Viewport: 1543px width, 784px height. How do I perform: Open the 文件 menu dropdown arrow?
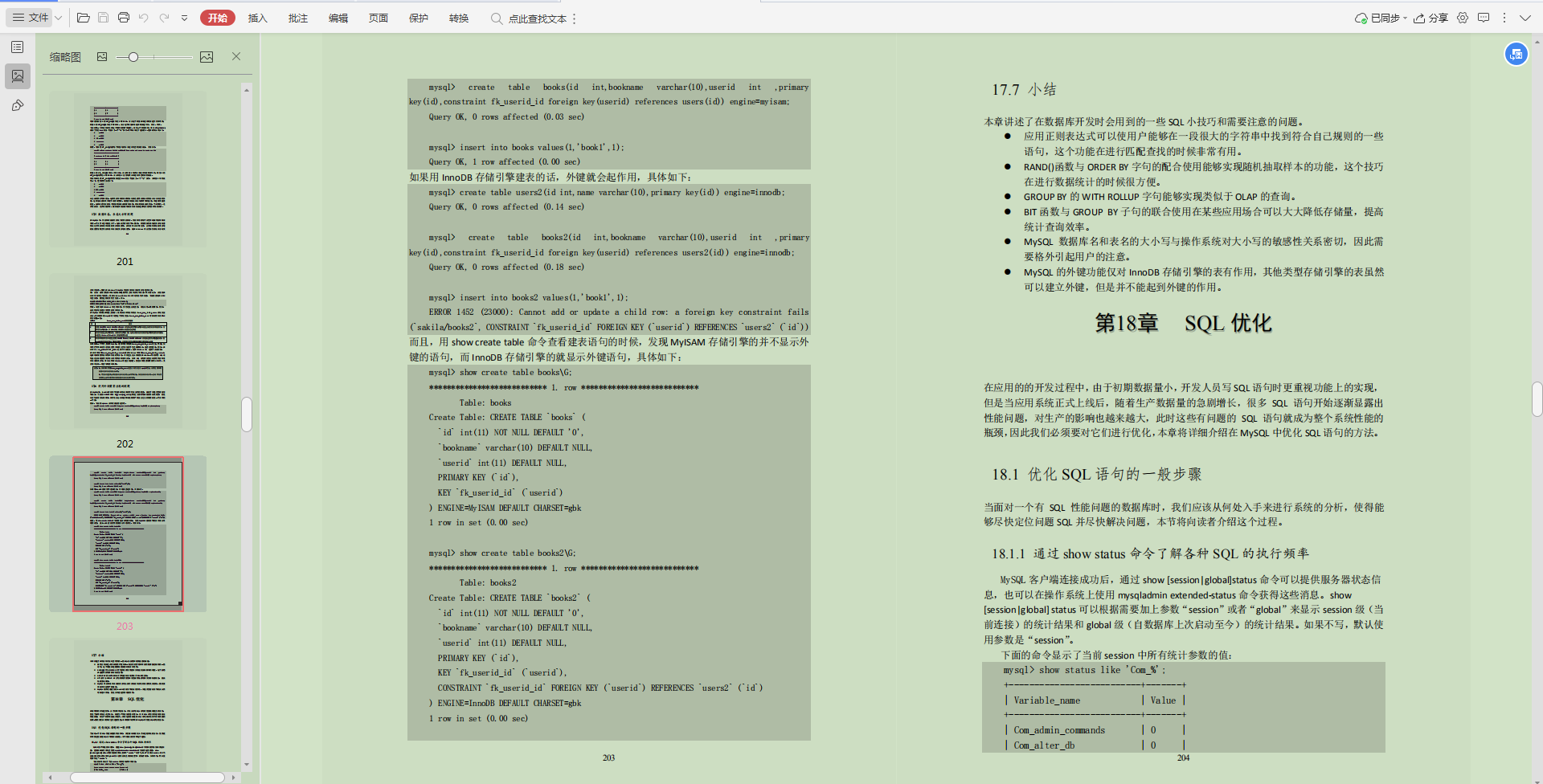point(57,18)
